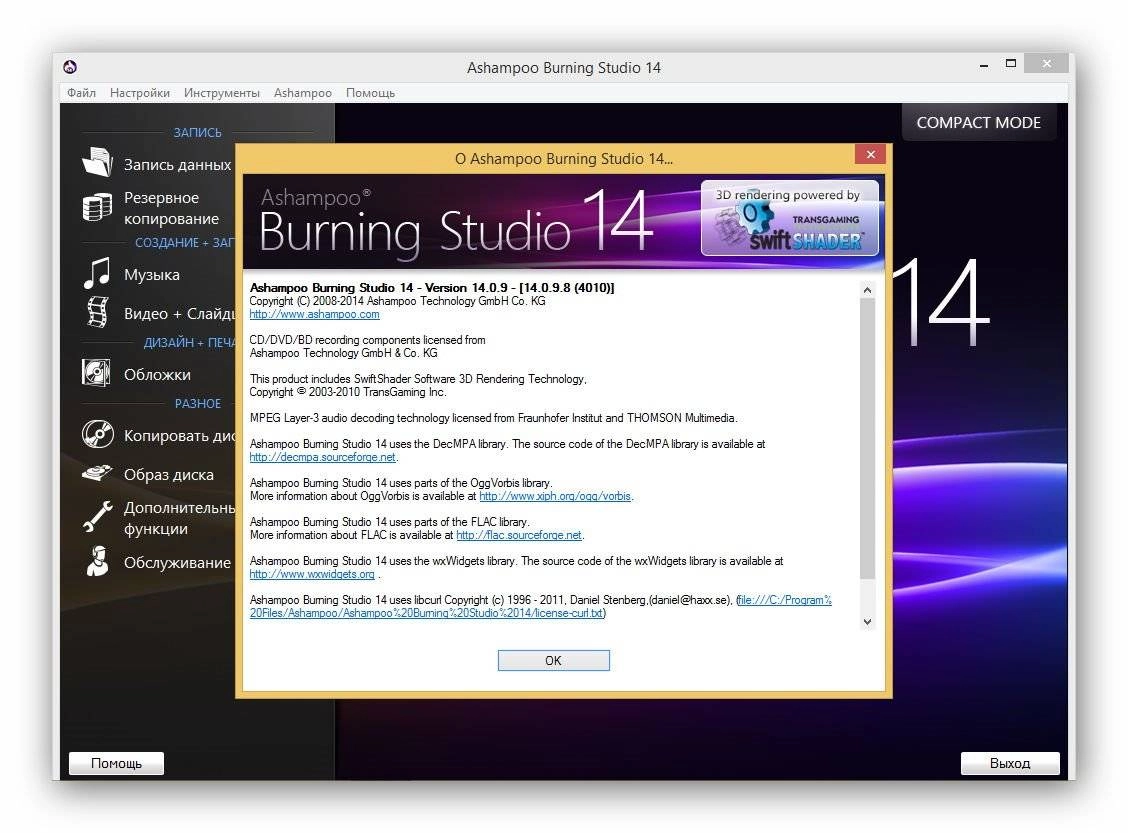
Task: Close the About Ashampoo Burning Studio dialog
Action: point(870,155)
